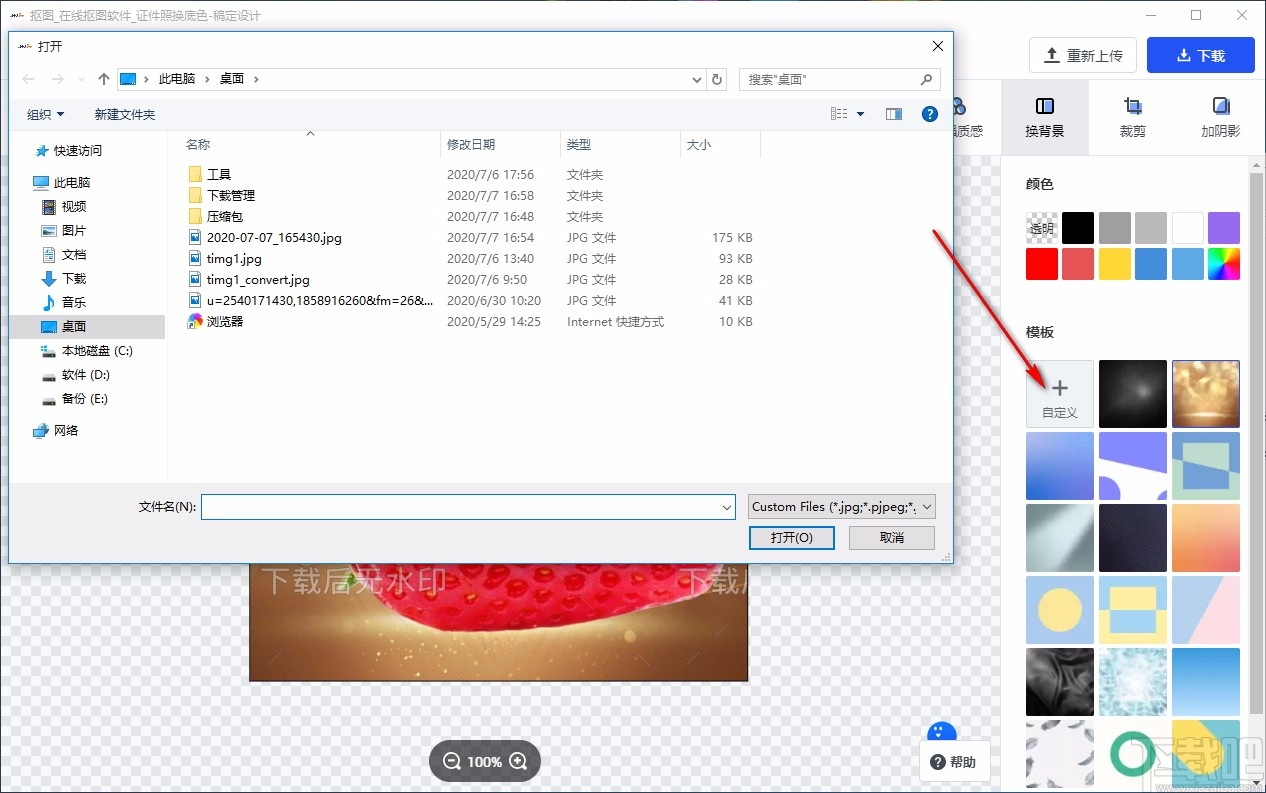Select the 浏览器 shortcut file
This screenshot has width=1266, height=793.
[225, 321]
